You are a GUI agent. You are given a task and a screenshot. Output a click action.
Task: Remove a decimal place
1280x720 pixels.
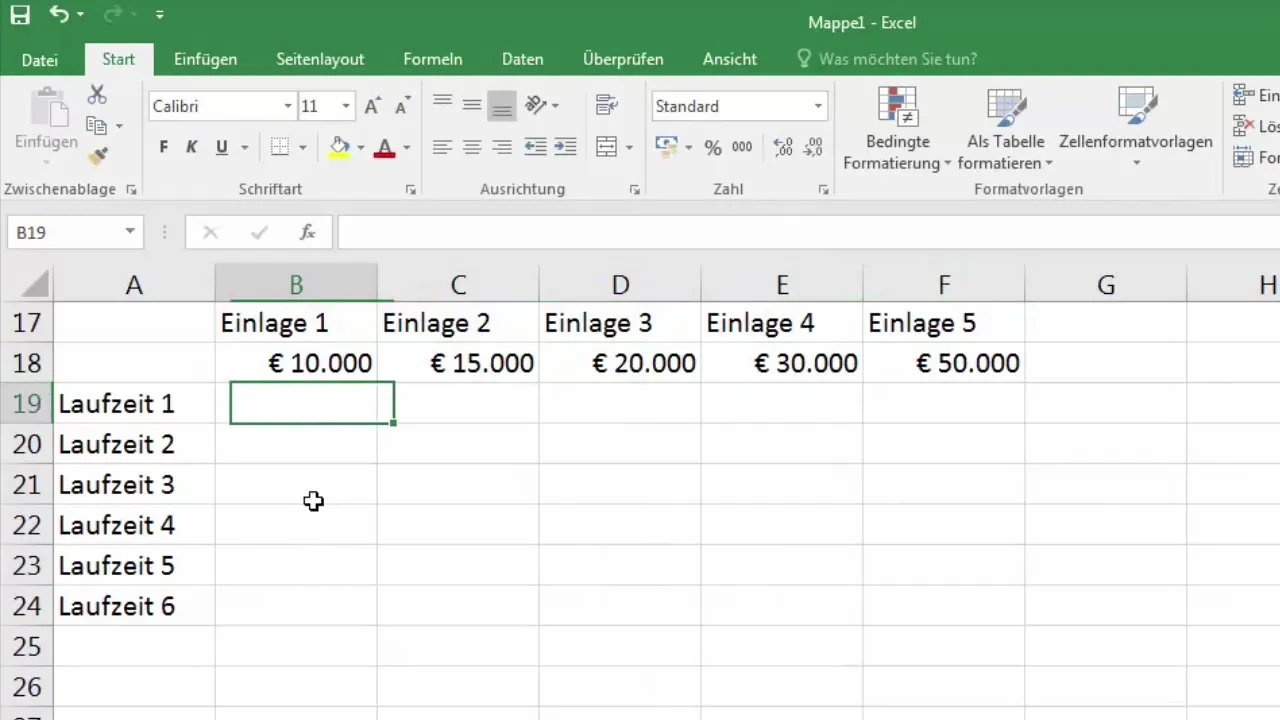pos(814,147)
